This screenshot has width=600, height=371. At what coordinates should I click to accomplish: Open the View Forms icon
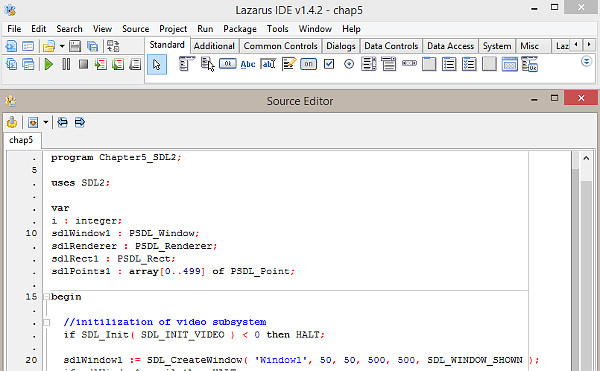tap(28, 64)
